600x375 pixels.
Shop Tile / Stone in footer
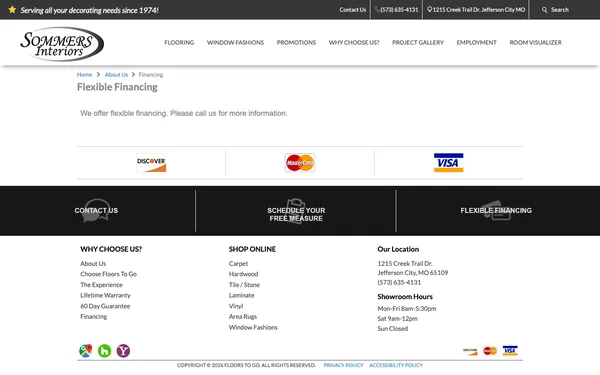(244, 285)
